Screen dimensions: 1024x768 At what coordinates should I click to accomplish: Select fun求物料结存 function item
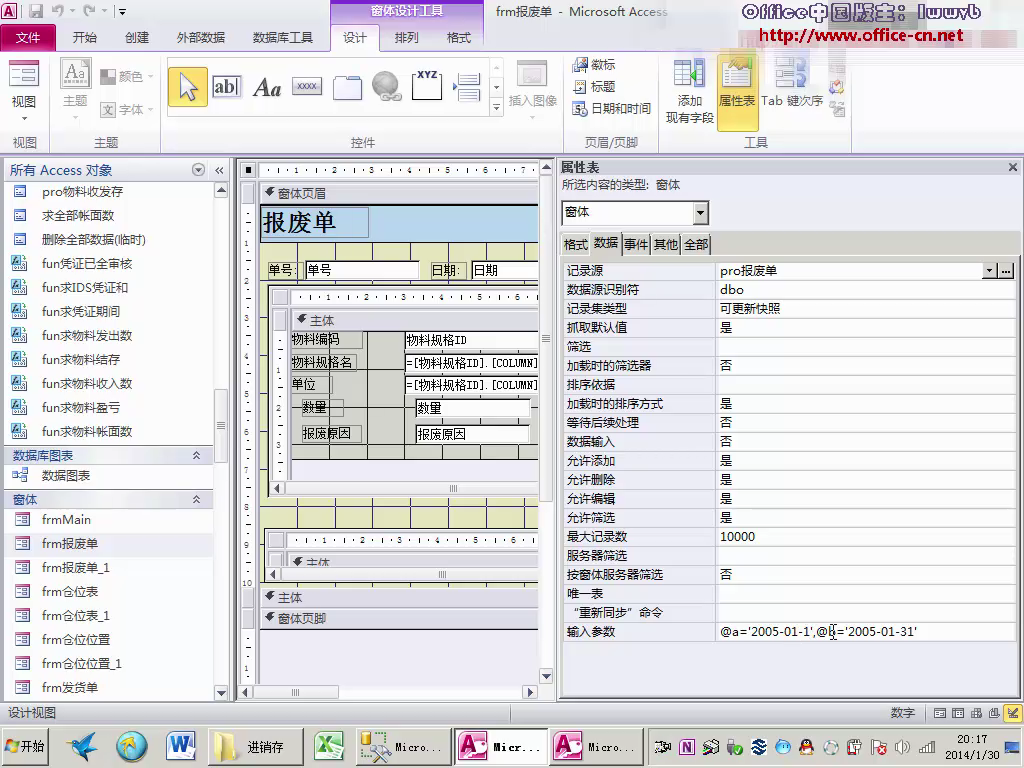coord(81,359)
